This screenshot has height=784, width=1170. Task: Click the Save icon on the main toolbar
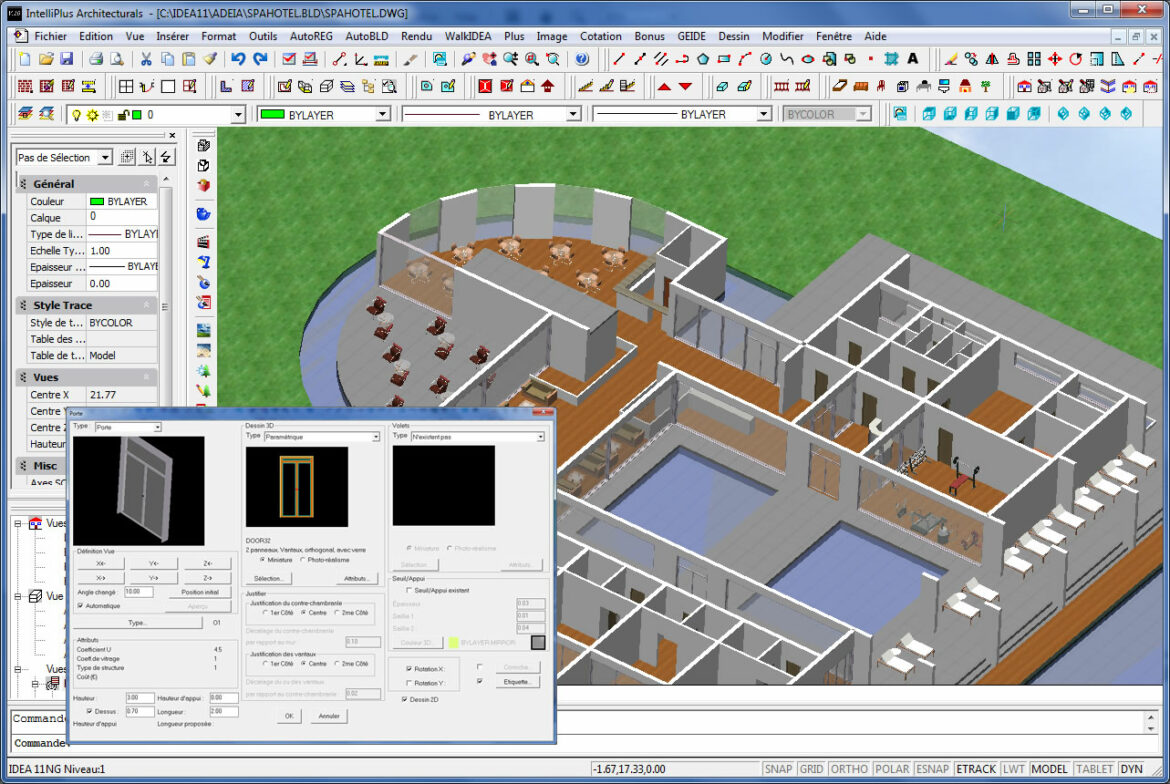coord(67,58)
